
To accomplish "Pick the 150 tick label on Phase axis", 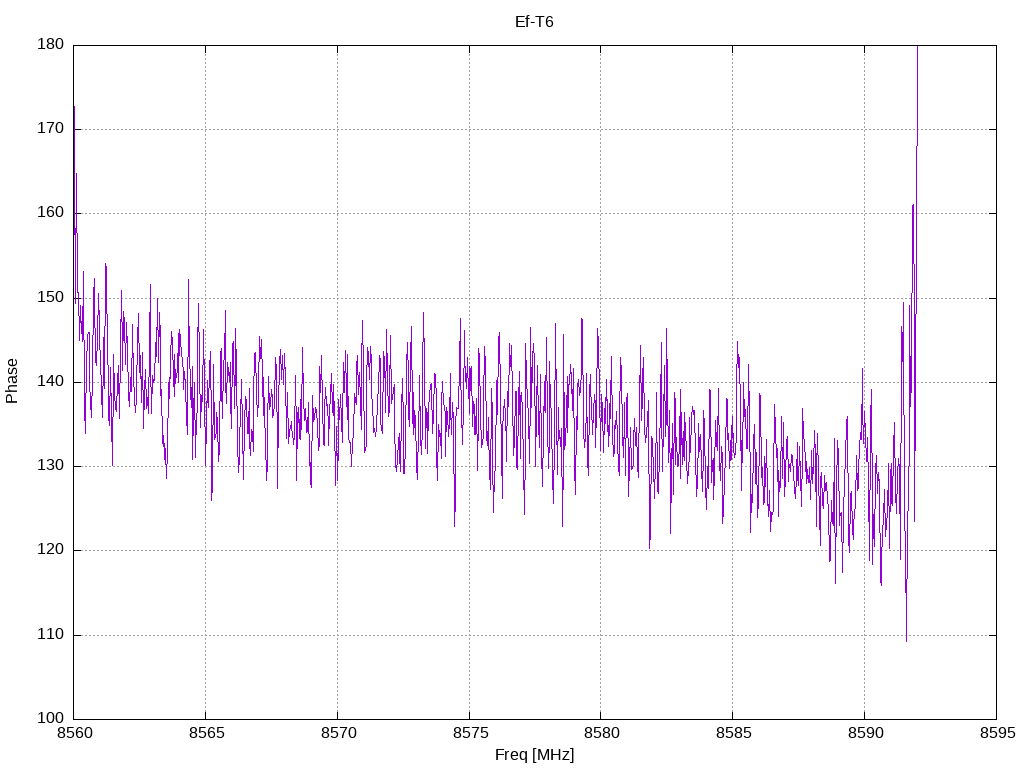I will click(x=51, y=297).
